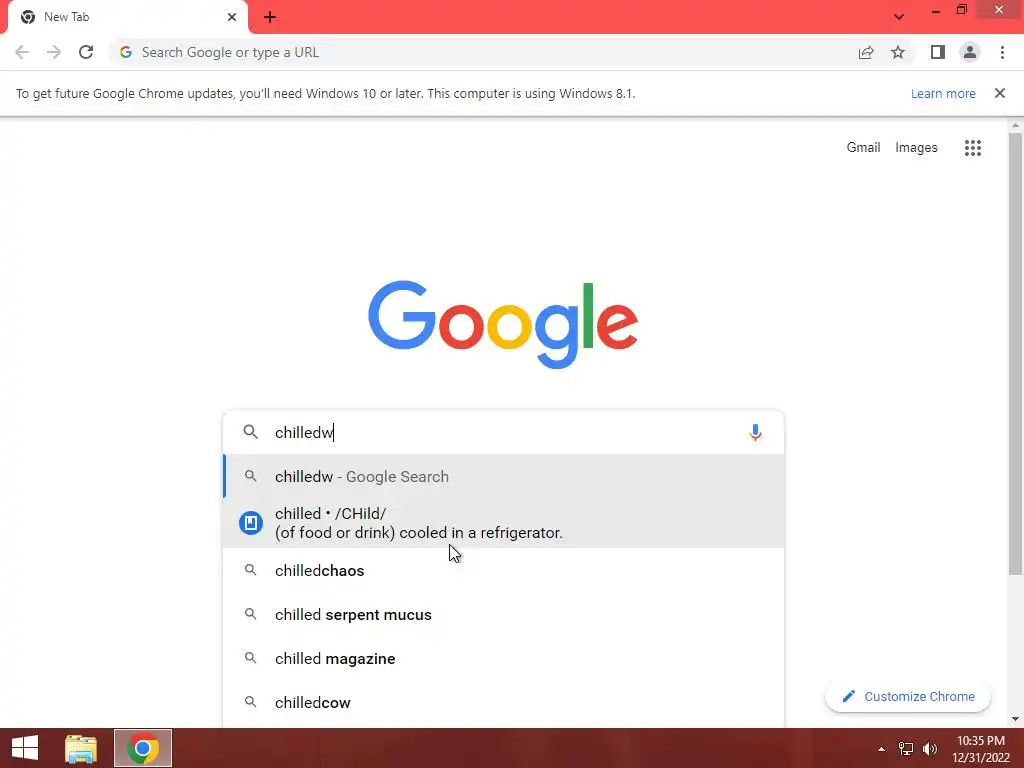Show hidden system tray icons
The width and height of the screenshot is (1024, 768).
coord(882,749)
